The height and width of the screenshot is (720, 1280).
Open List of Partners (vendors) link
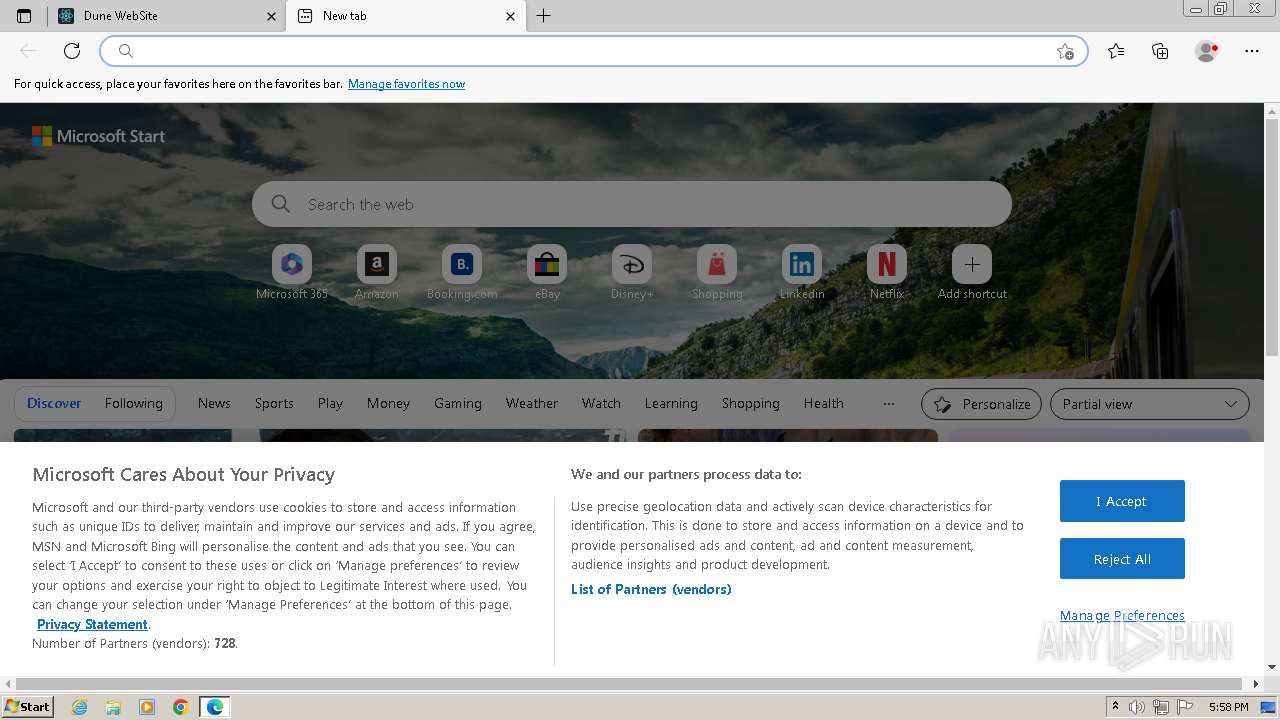point(651,589)
